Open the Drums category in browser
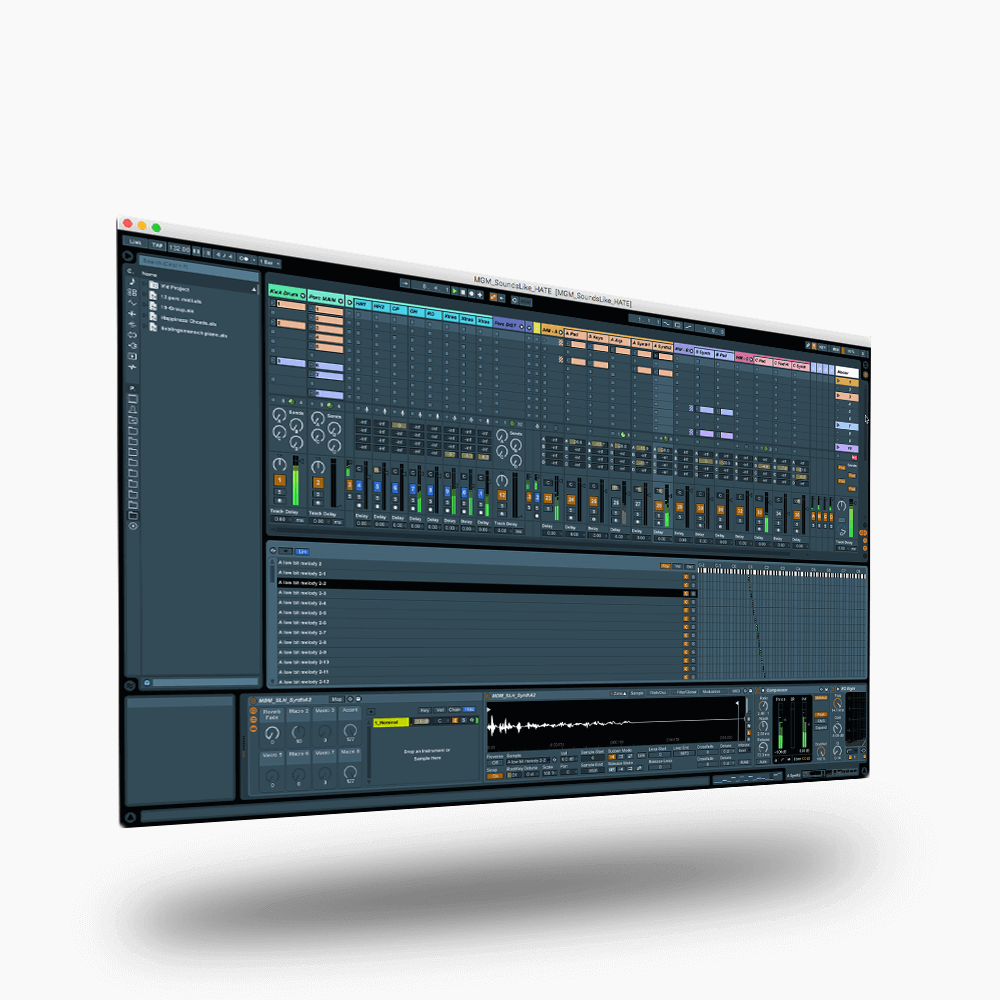The image size is (1000, 1000). pyautogui.click(x=132, y=292)
